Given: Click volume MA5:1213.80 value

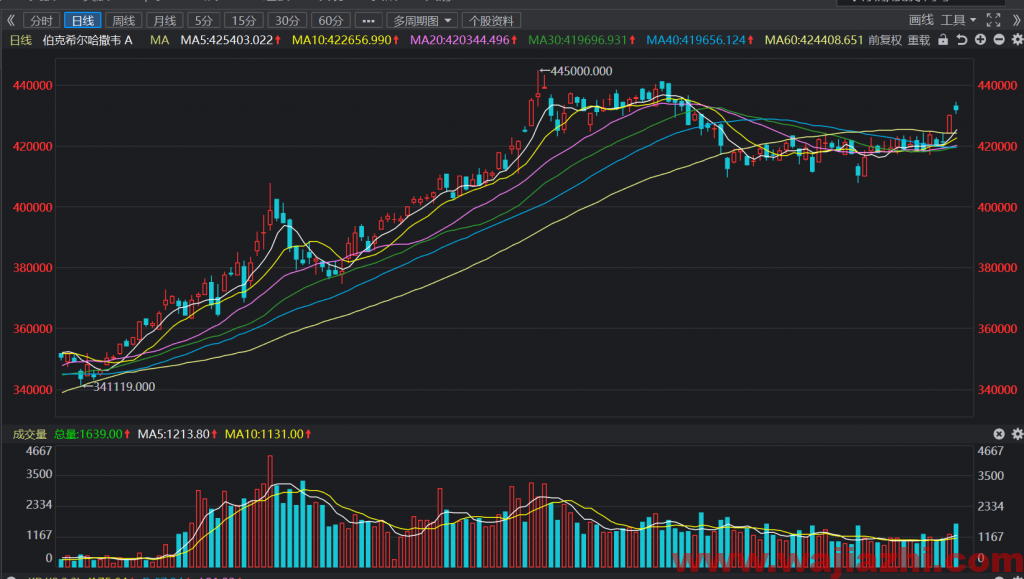Looking at the screenshot, I should point(174,434).
